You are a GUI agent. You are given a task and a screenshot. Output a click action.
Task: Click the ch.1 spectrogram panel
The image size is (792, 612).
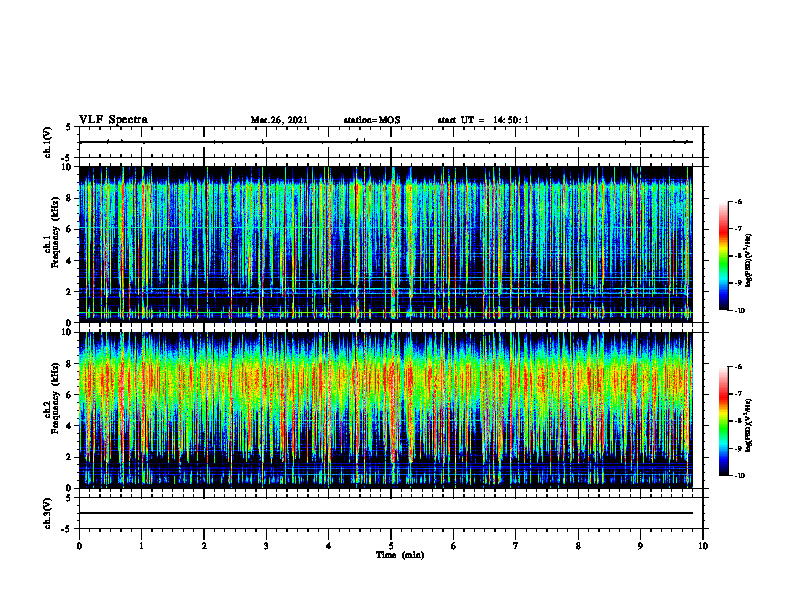click(x=385, y=244)
